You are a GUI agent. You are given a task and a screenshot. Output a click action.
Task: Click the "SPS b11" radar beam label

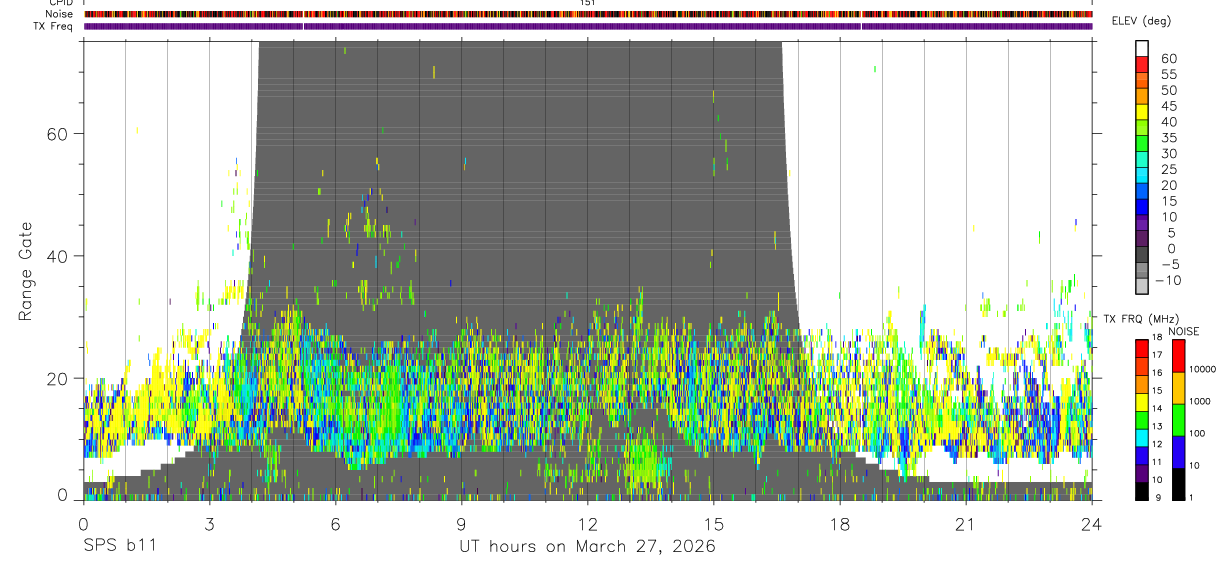tap(119, 547)
